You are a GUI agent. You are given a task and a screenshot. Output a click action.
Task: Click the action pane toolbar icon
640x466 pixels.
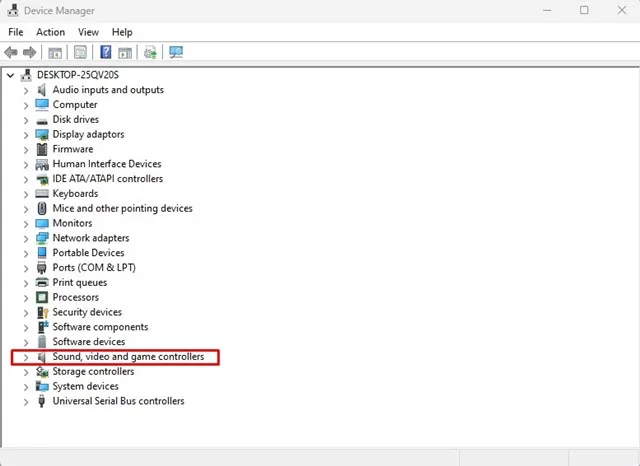125,53
